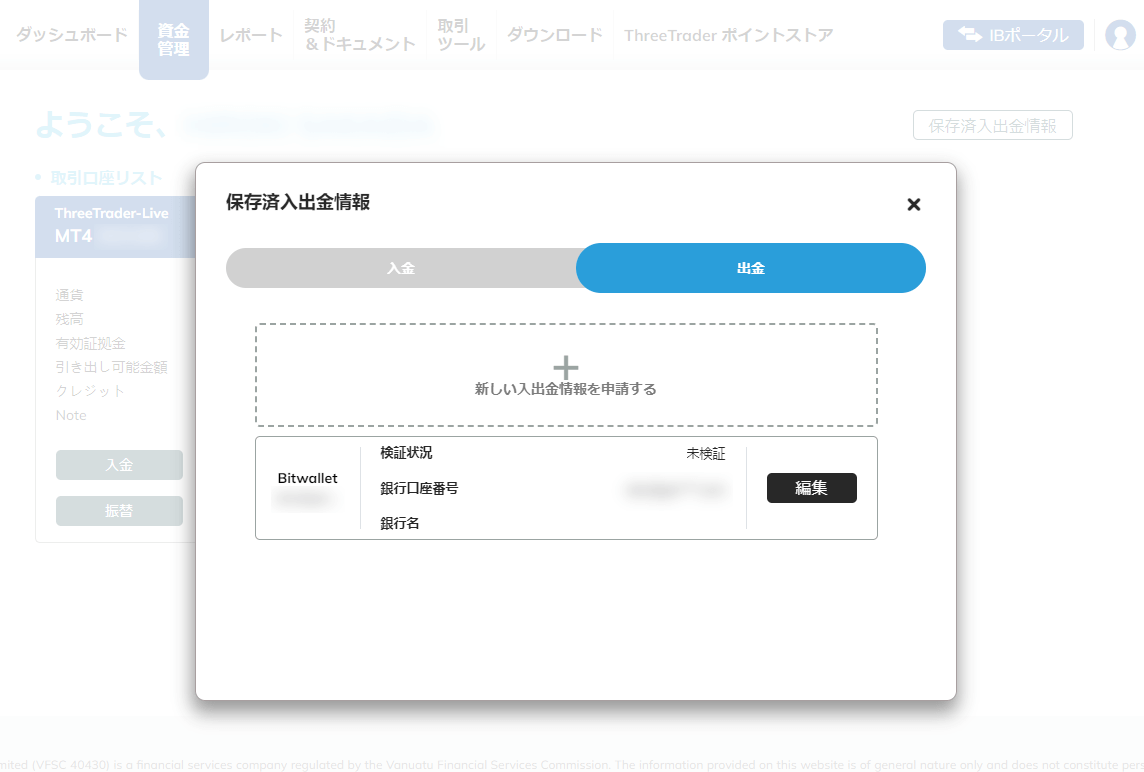Click the 引き出し可能金額 label
Image resolution: width=1144 pixels, height=772 pixels.
coord(112,367)
